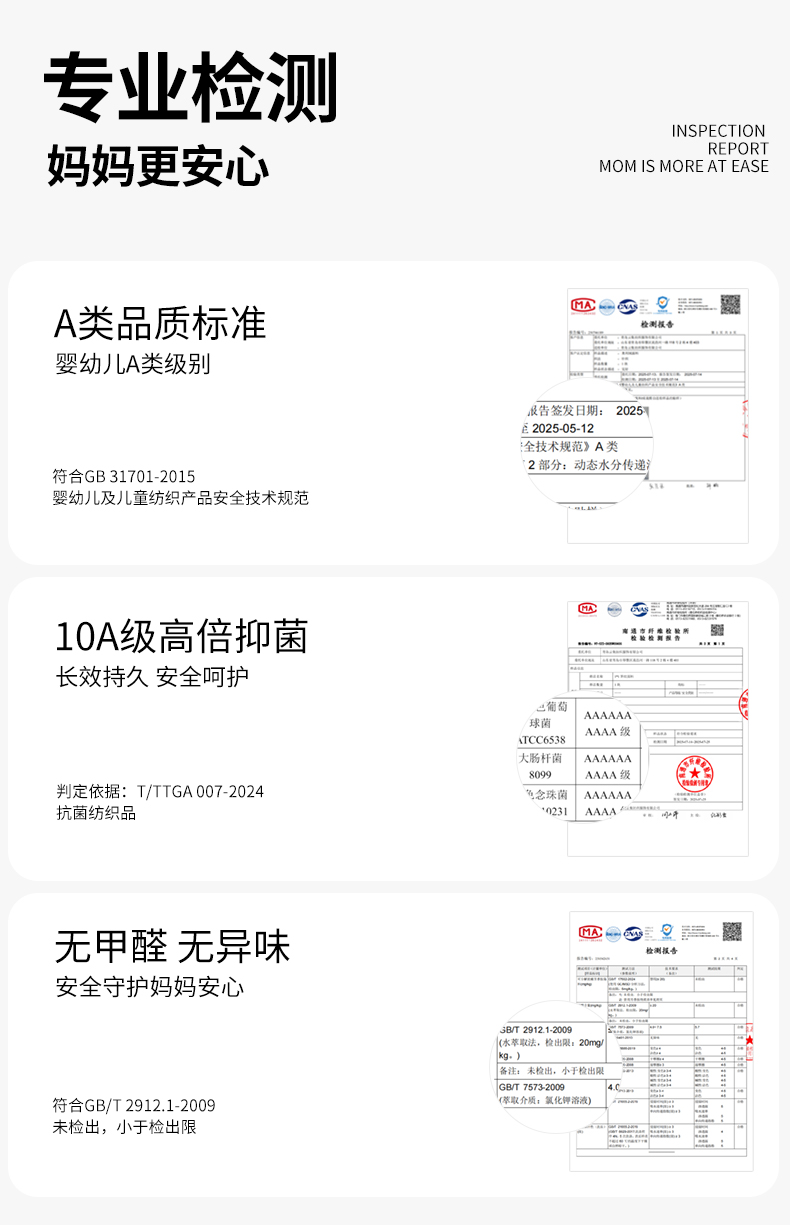Click the red star stamp on the 无甲醛 report edge

[748, 1040]
